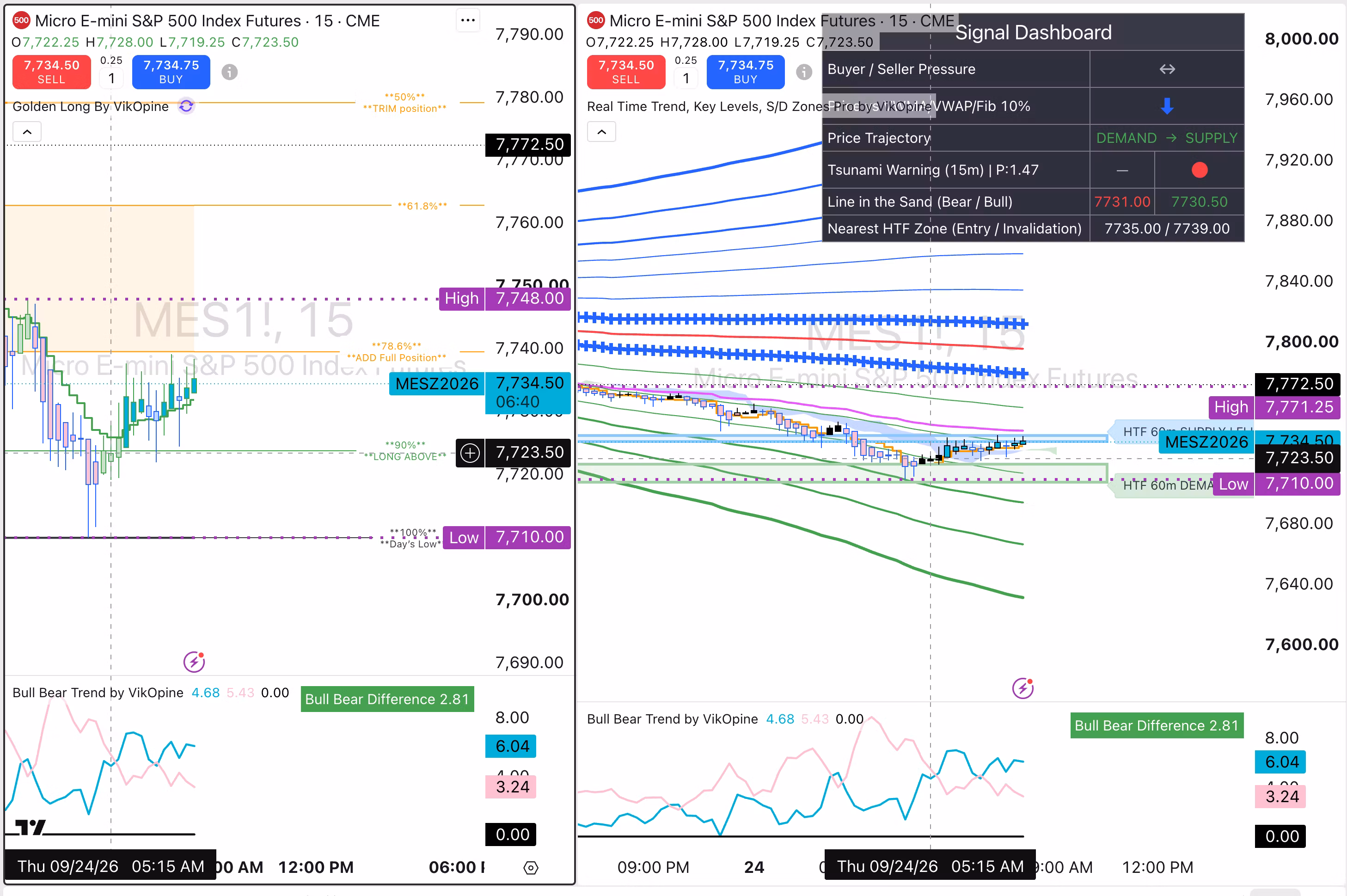Click BUY 7,734.75 button on left chart
Image resolution: width=1347 pixels, height=896 pixels.
(x=171, y=72)
